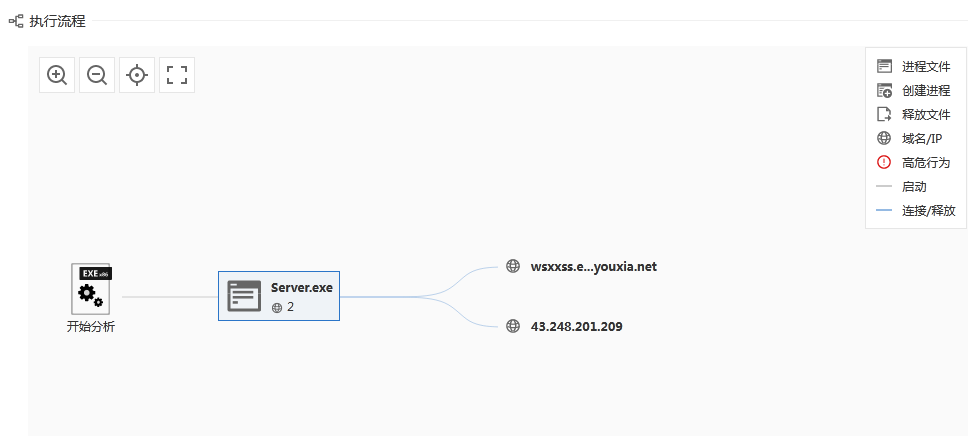The image size is (975, 436).
Task: Open the 43.248.201.209 IP node
Action: tap(577, 327)
